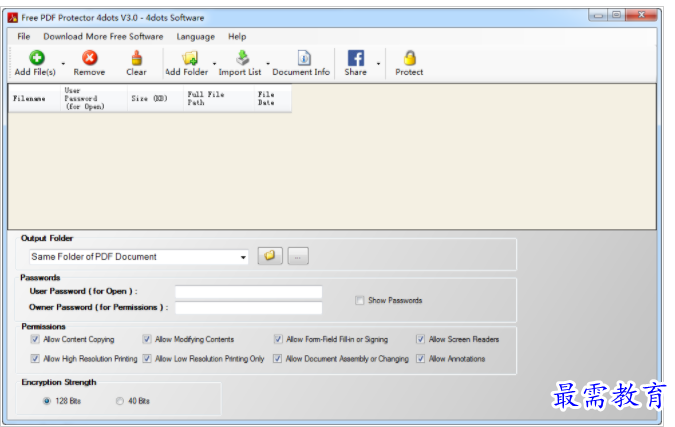Viewport: 675px width, 427px height.
Task: Sort by the Filename column header
Action: pos(34,99)
